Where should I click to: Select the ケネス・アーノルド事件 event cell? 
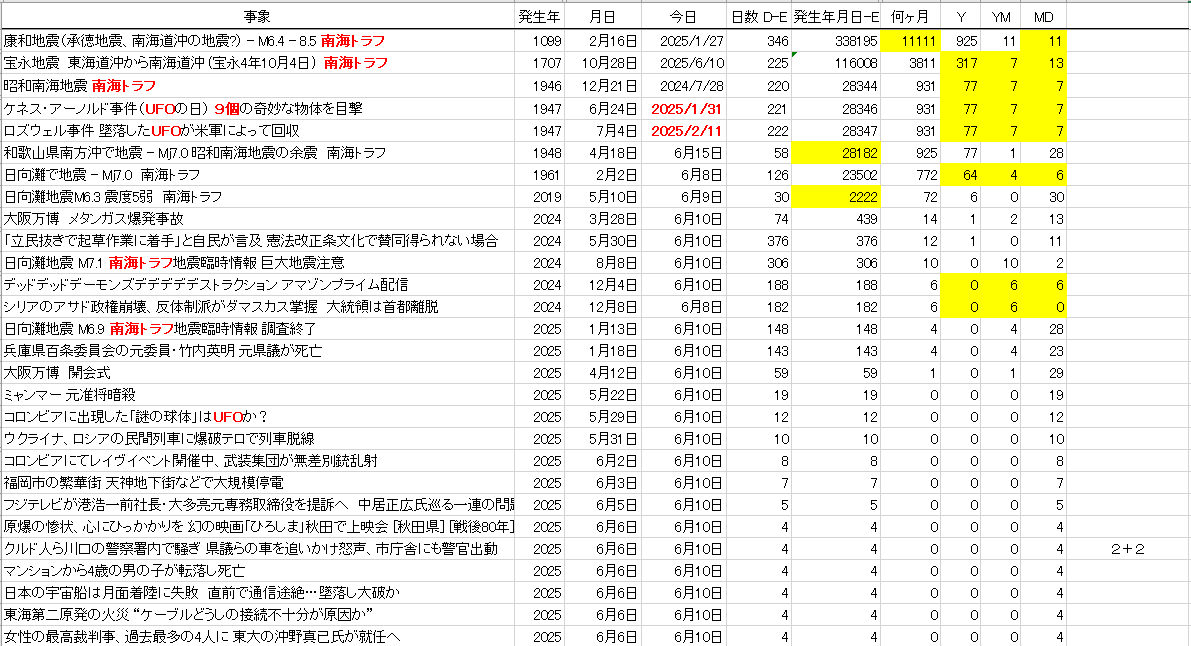[257, 109]
